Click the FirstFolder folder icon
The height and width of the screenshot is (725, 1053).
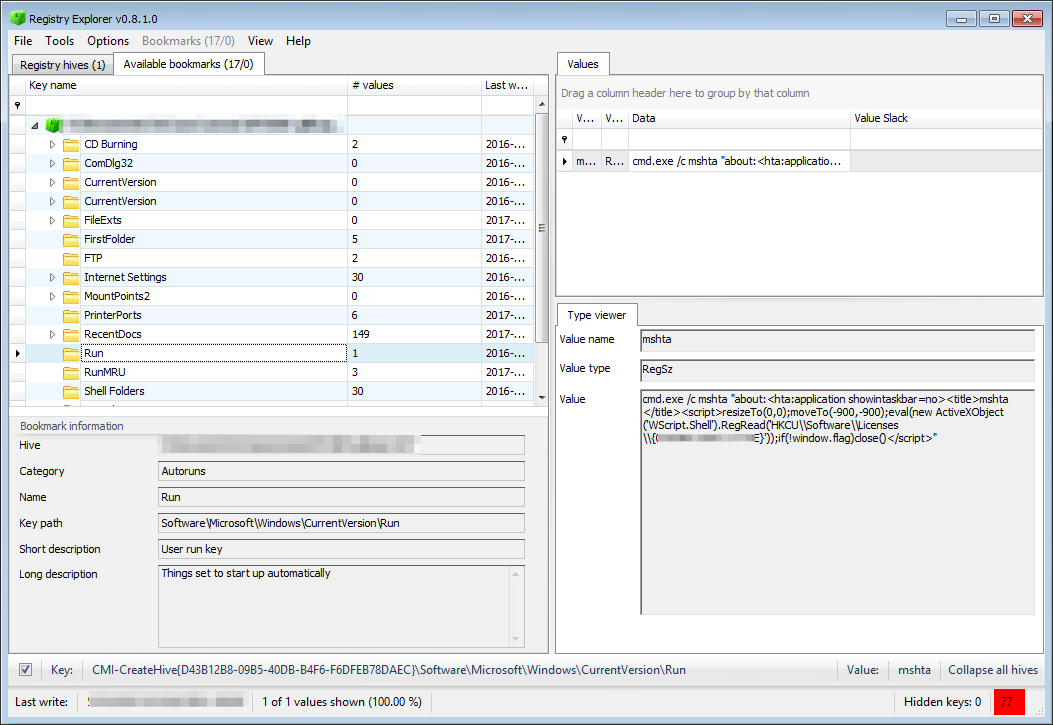click(x=71, y=239)
